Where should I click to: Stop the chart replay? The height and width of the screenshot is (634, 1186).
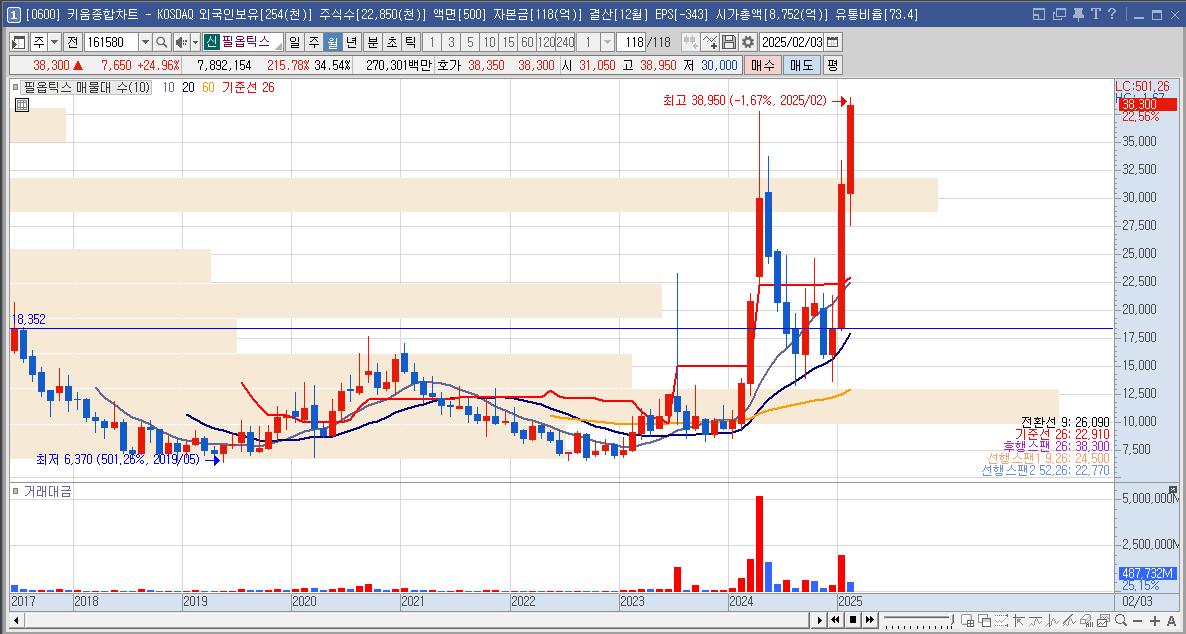click(853, 620)
